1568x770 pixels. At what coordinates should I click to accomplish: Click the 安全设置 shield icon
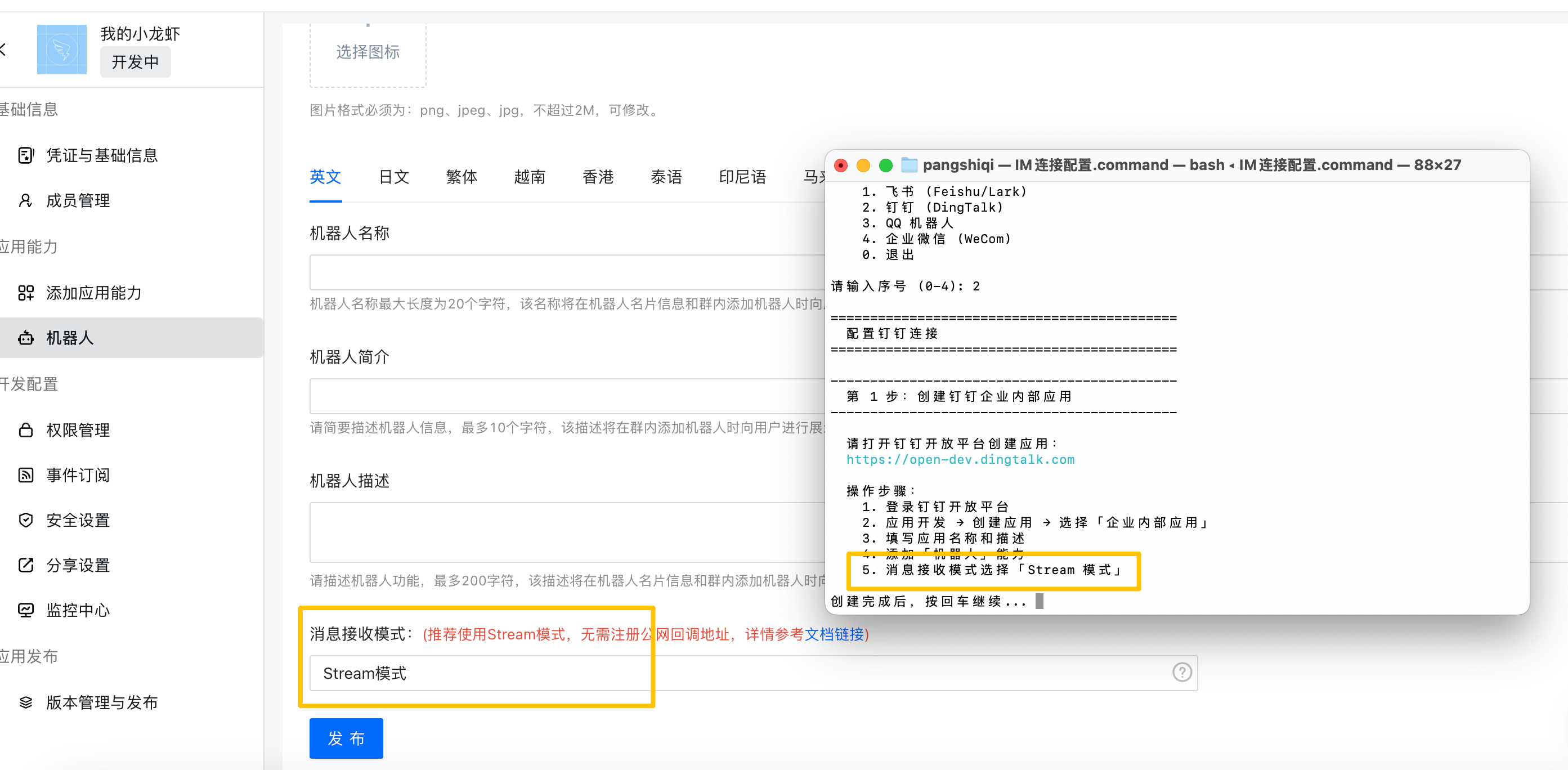[25, 520]
